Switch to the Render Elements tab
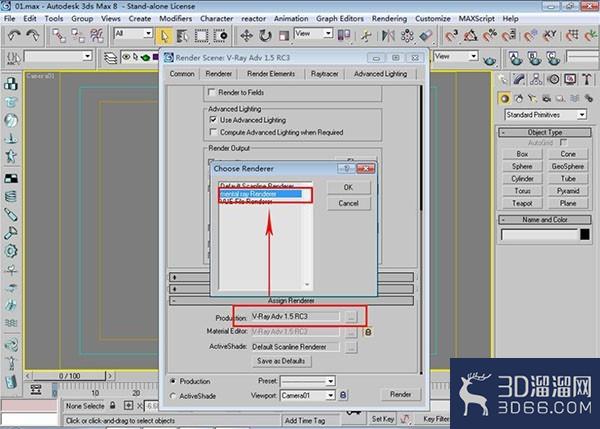 (x=271, y=73)
